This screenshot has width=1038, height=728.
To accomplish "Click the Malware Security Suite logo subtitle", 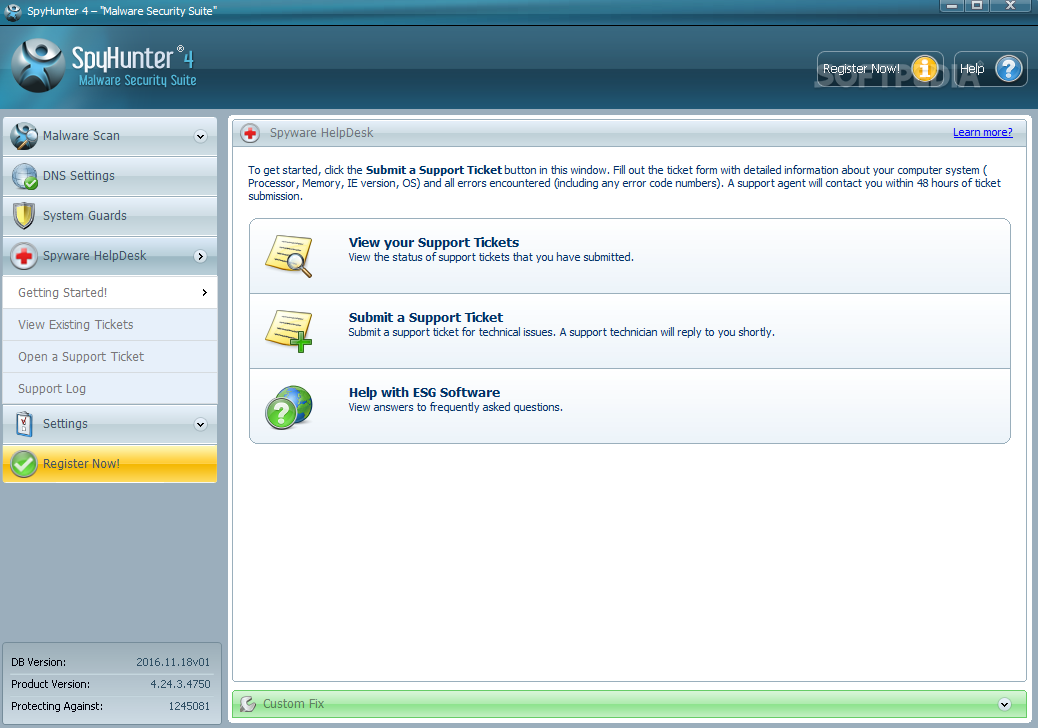I will 138,81.
